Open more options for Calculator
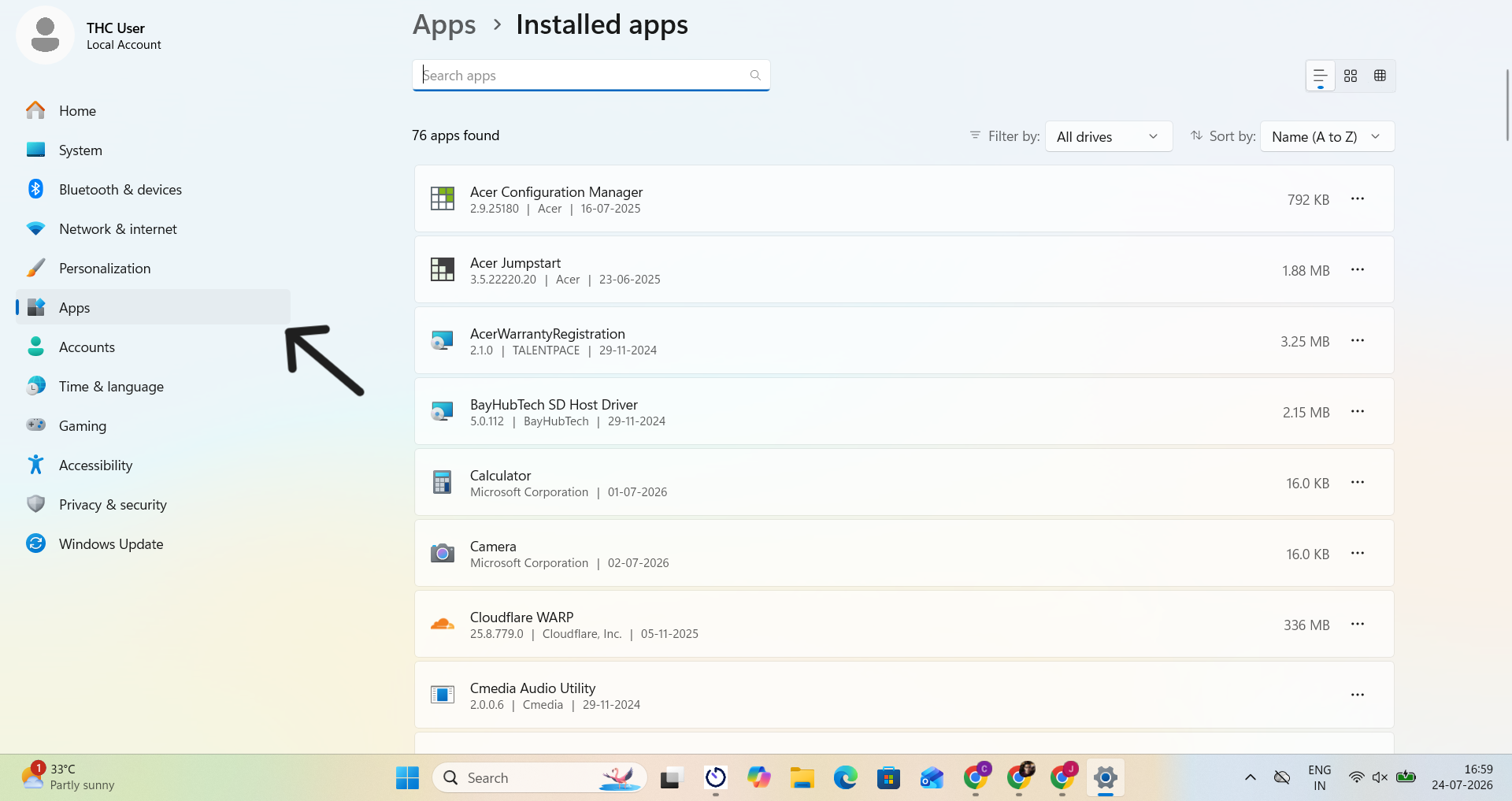This screenshot has height=801, width=1512. tap(1358, 482)
